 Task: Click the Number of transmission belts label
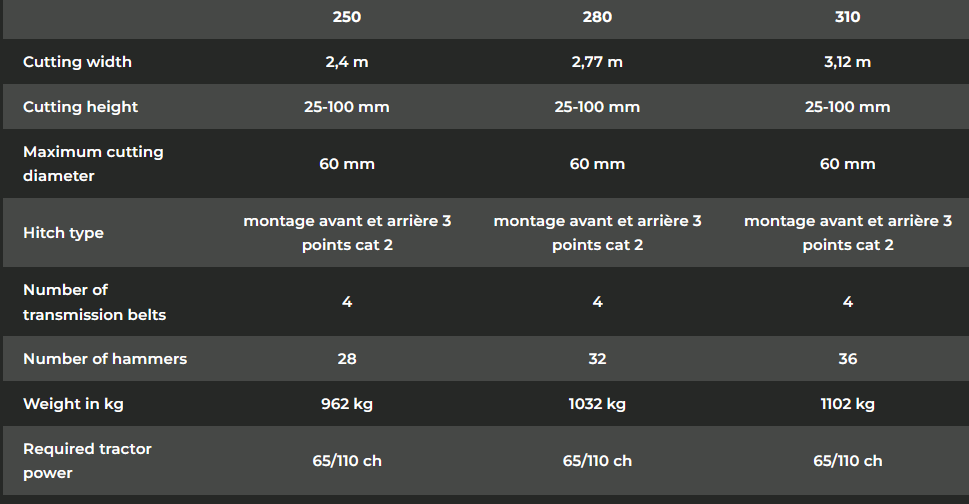tap(94, 302)
